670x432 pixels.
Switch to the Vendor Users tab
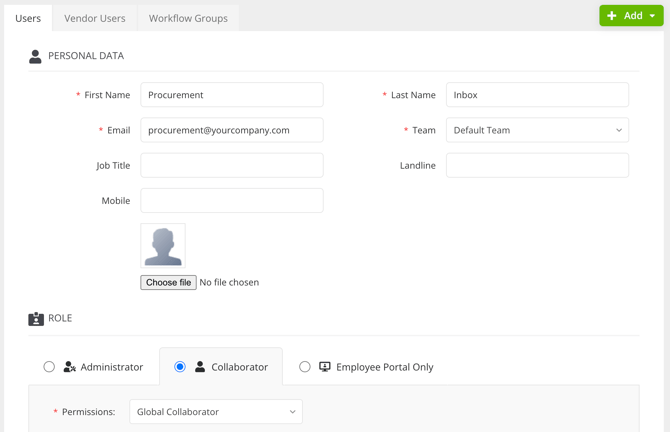[x=95, y=18]
